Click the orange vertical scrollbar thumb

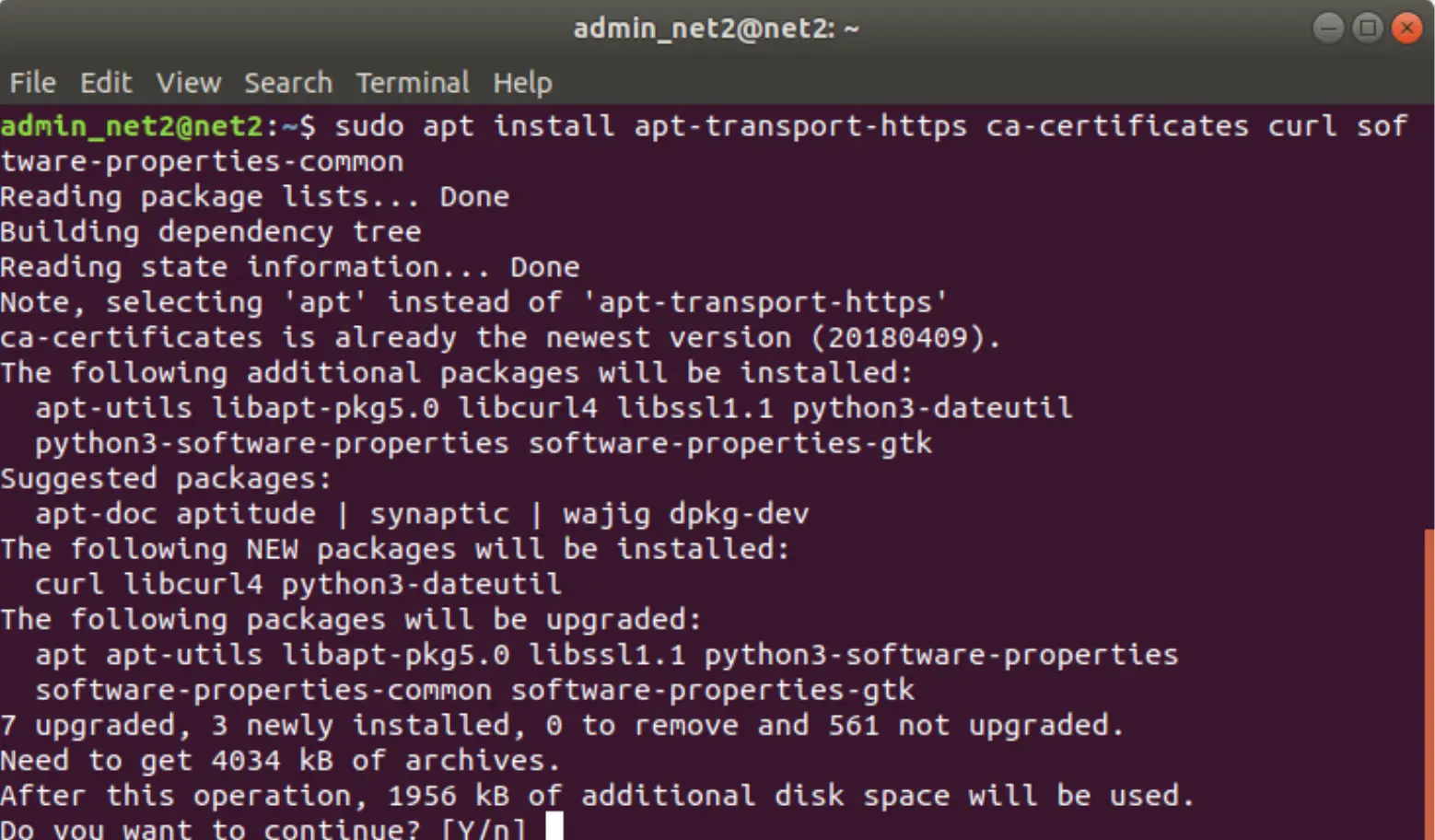pyautogui.click(x=1429, y=682)
